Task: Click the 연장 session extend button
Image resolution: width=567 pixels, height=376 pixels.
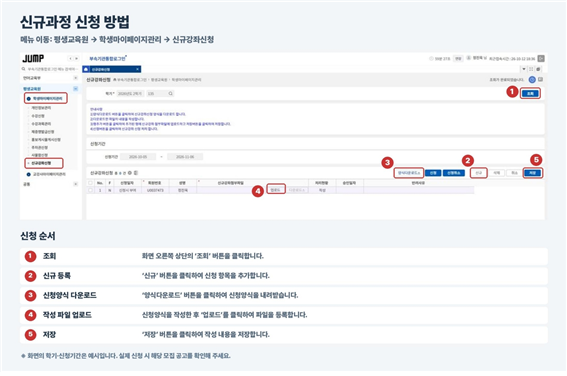Action: [x=458, y=59]
